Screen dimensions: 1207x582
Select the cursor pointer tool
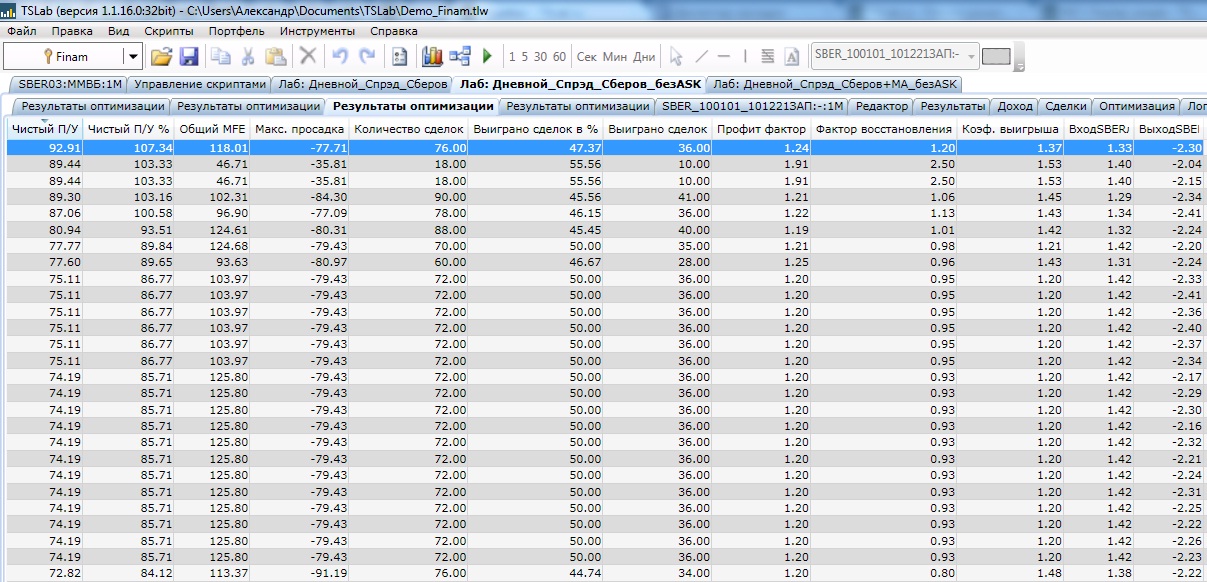point(676,57)
